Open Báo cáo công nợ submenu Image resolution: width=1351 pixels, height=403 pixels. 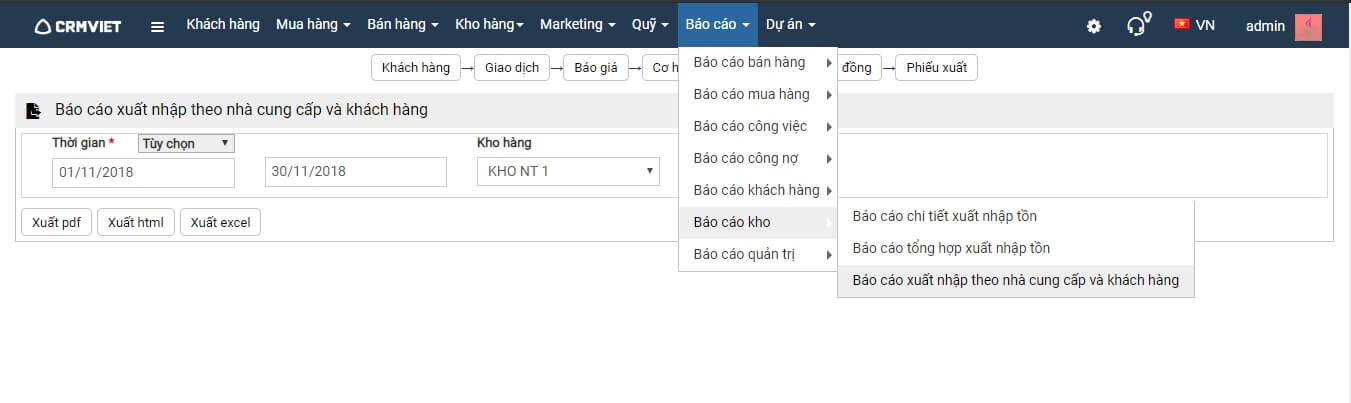(x=758, y=159)
